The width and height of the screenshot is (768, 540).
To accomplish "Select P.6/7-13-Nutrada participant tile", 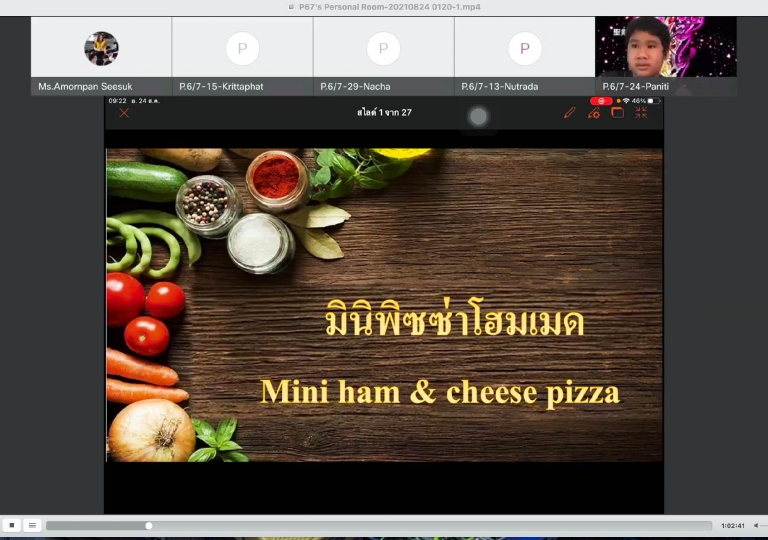I will 525,56.
